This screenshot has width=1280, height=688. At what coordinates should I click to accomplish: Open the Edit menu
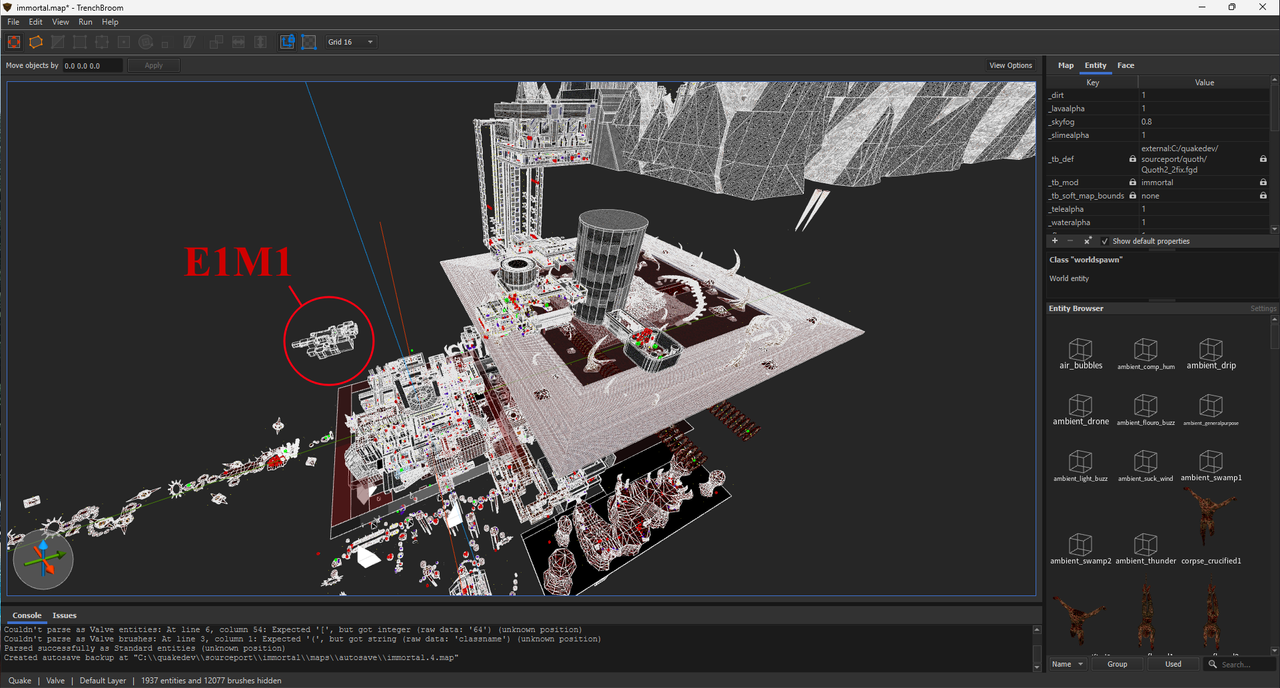(x=36, y=22)
